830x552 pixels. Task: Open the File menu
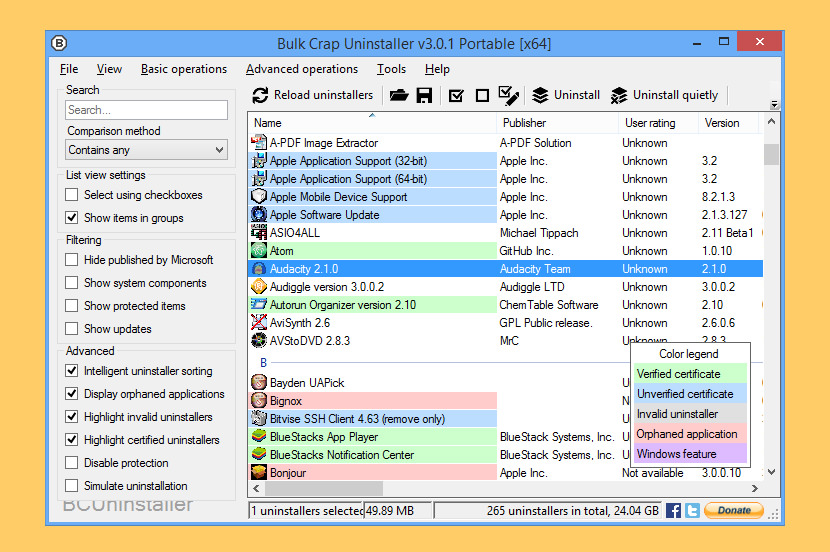[x=69, y=69]
